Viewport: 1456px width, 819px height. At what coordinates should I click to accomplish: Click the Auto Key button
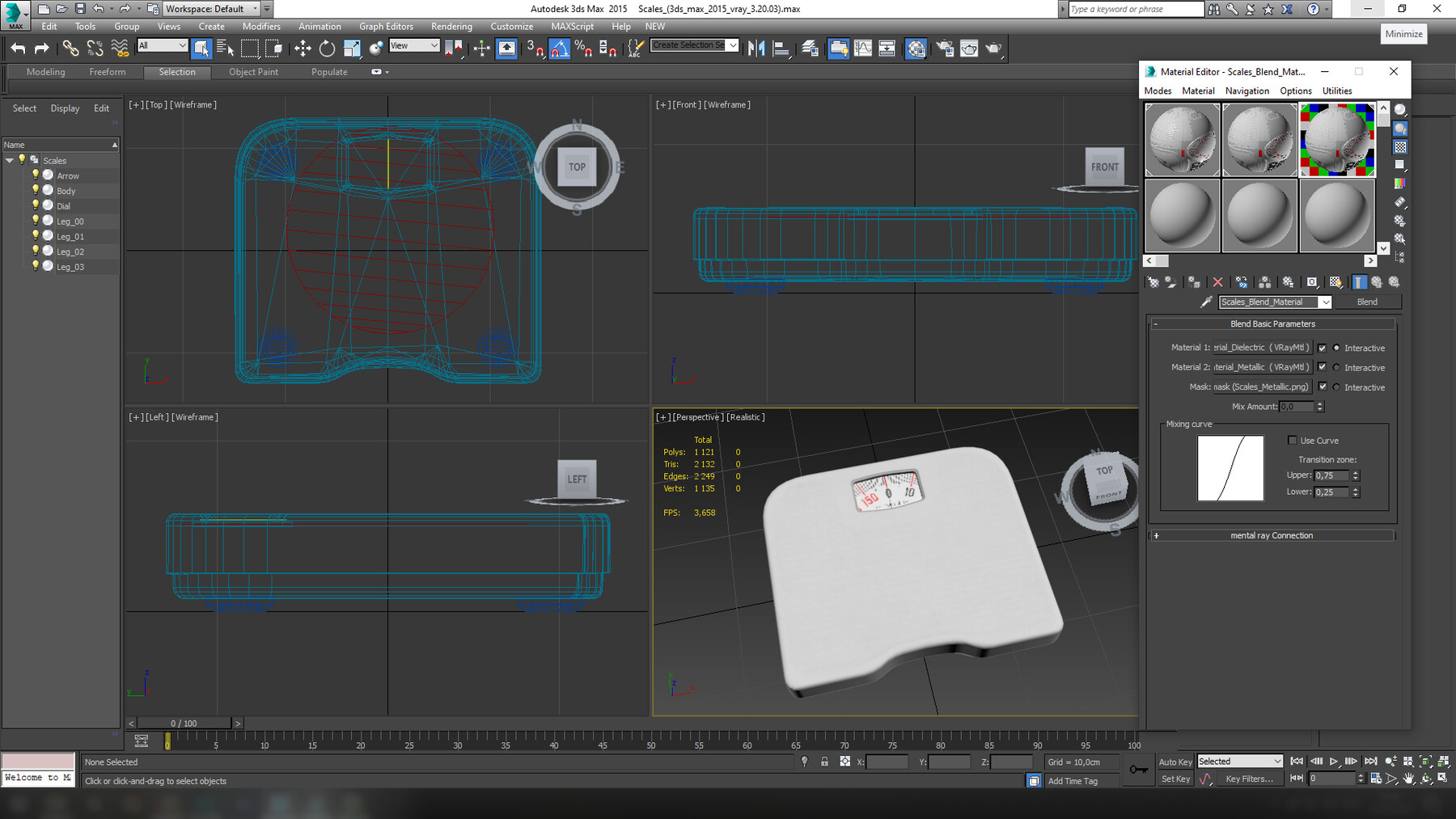[x=1175, y=762]
